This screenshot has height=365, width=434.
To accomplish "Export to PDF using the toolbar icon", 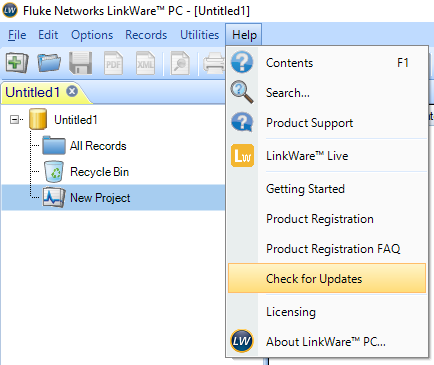I will [x=113, y=63].
